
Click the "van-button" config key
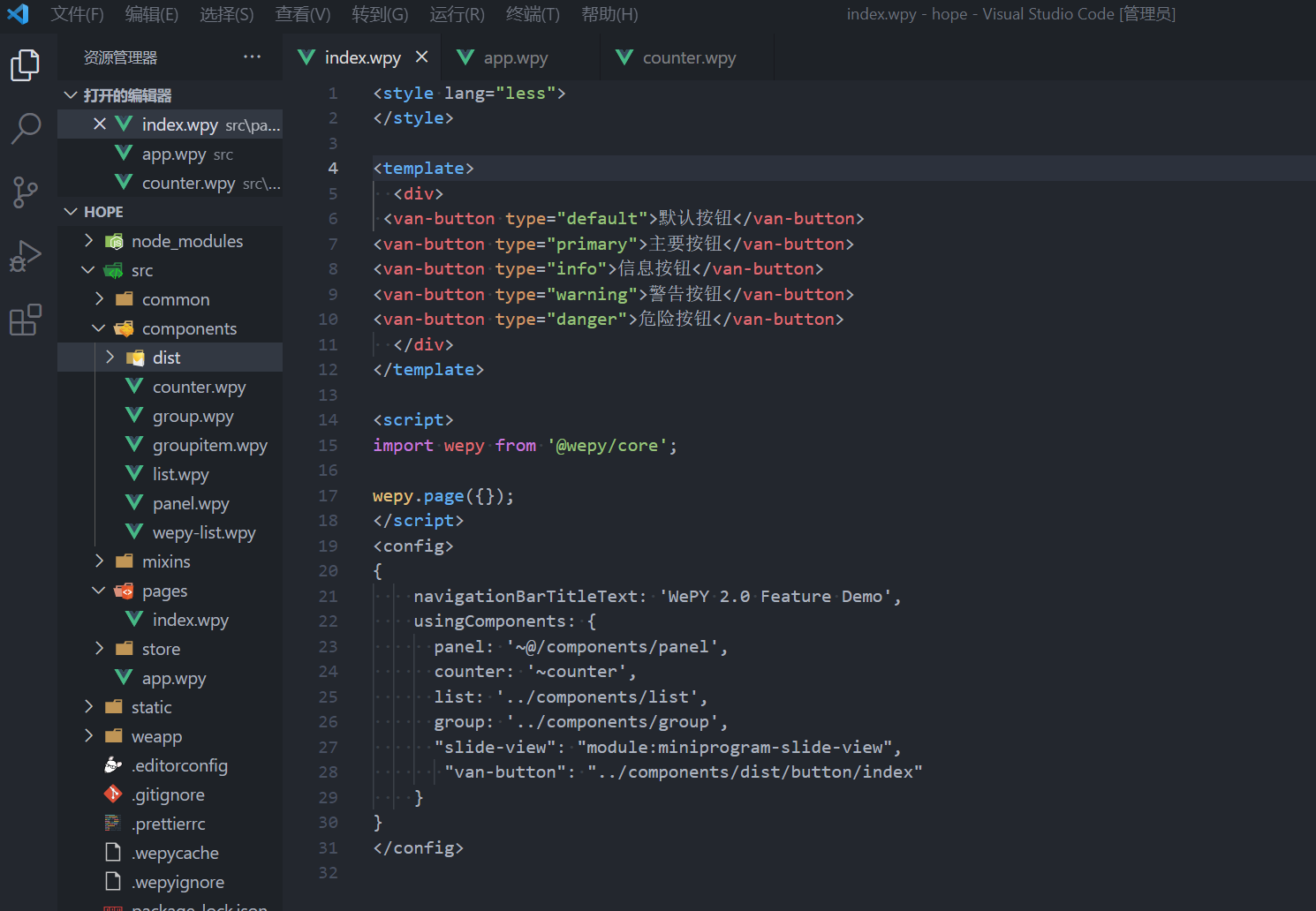(x=504, y=772)
